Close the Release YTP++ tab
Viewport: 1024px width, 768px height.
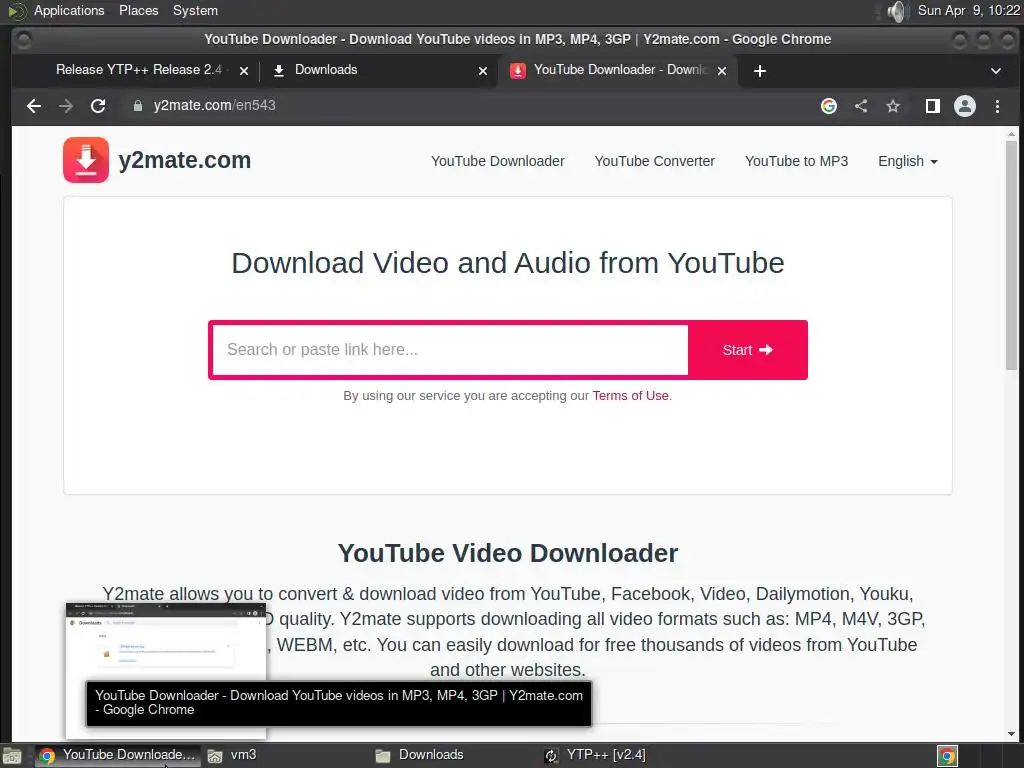point(244,71)
